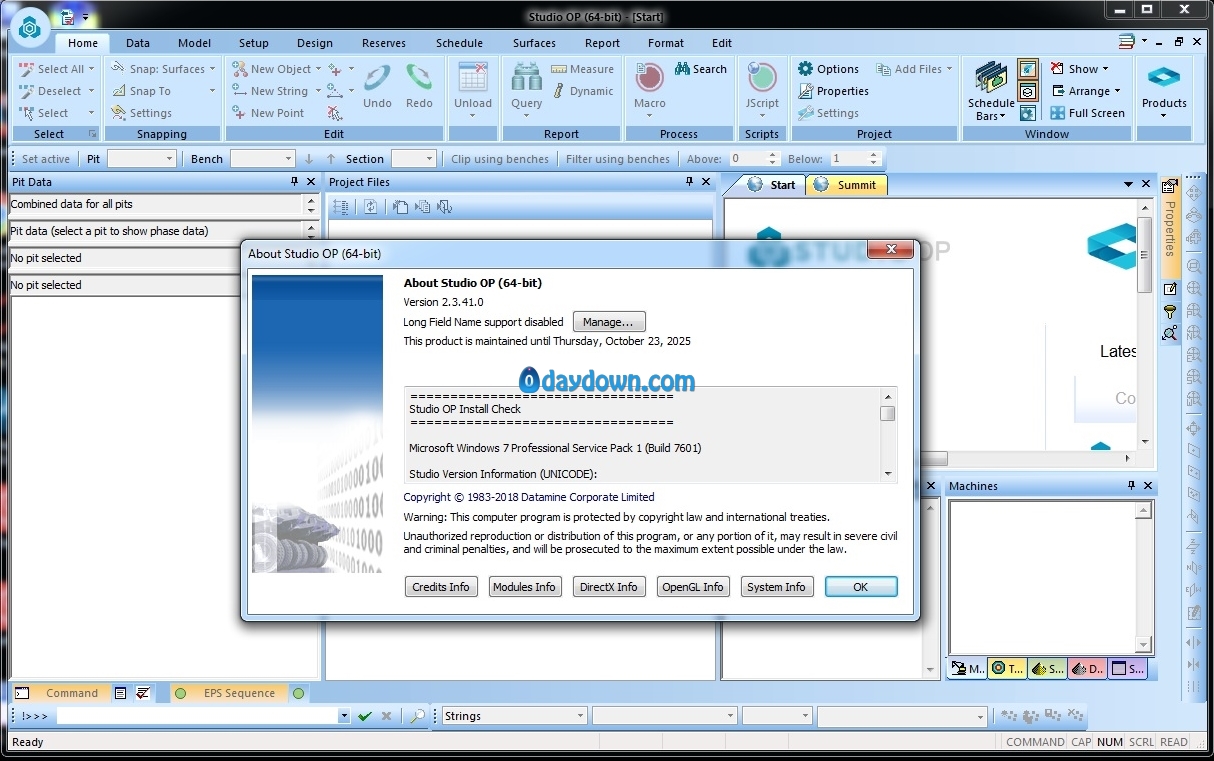The image size is (1214, 761).
Task: Open System Info in About dialog
Action: click(776, 587)
